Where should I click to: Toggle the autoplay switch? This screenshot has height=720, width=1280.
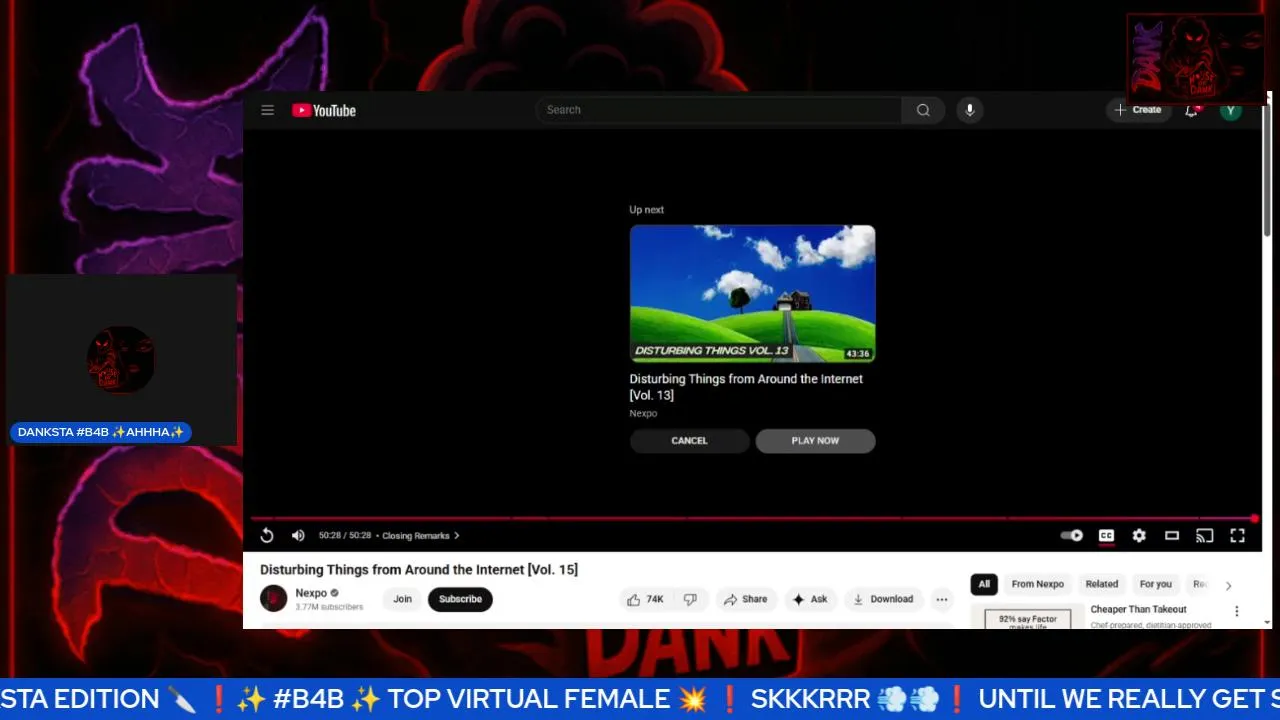point(1072,536)
